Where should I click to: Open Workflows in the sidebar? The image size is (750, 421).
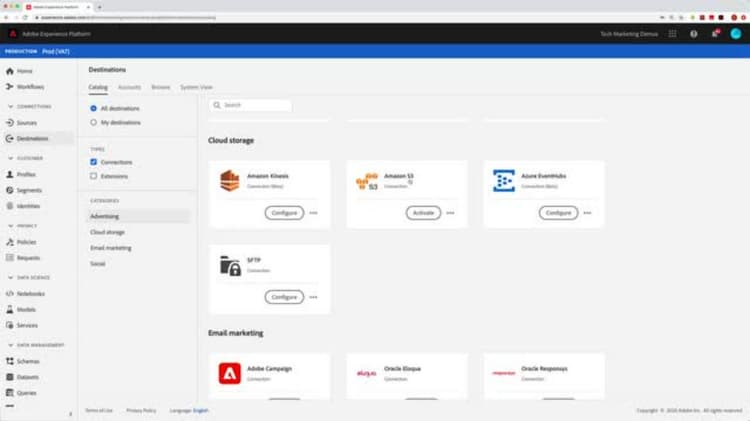25,87
